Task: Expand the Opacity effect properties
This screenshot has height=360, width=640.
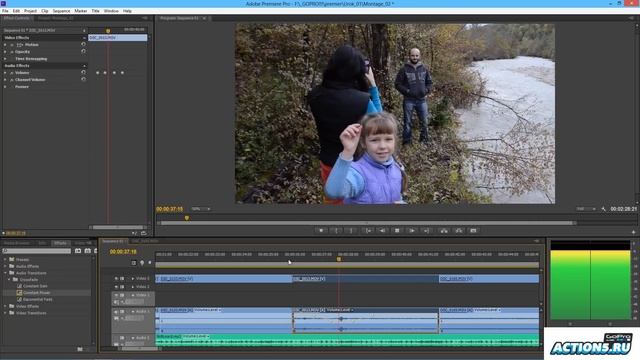Action: [5, 52]
